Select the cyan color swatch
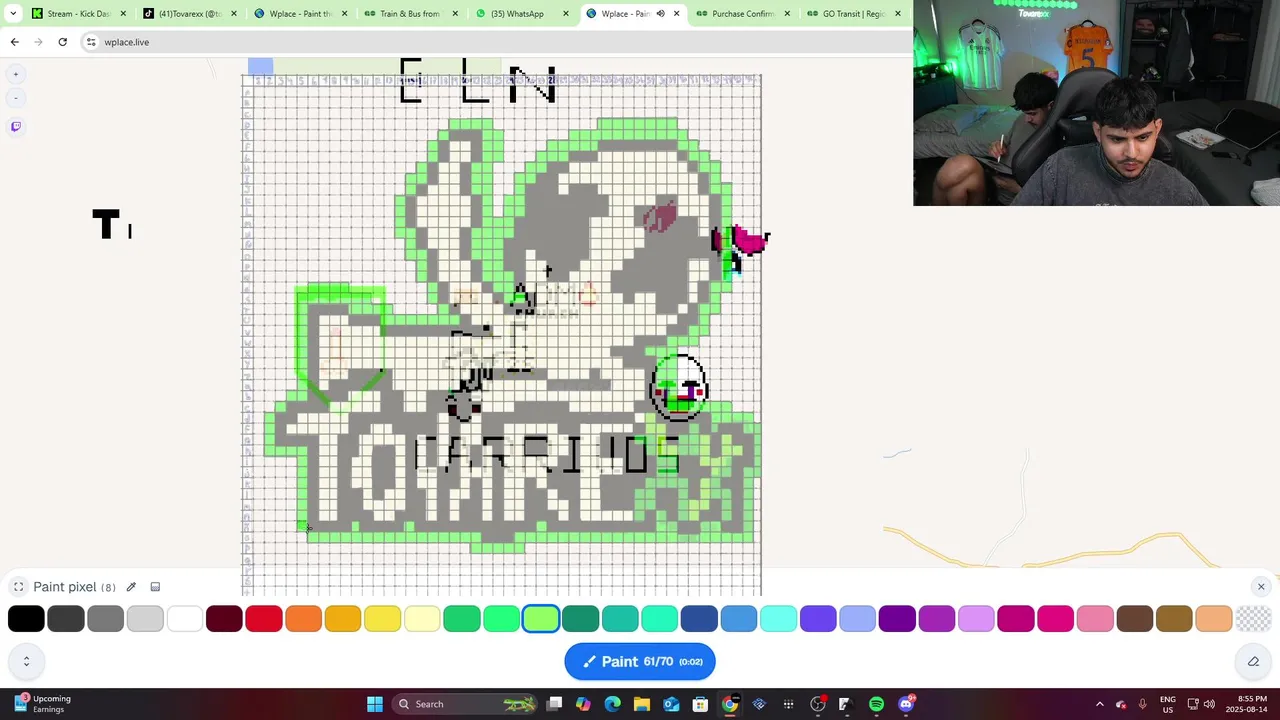Screen dimensions: 1280x720 pyautogui.click(x=779, y=619)
